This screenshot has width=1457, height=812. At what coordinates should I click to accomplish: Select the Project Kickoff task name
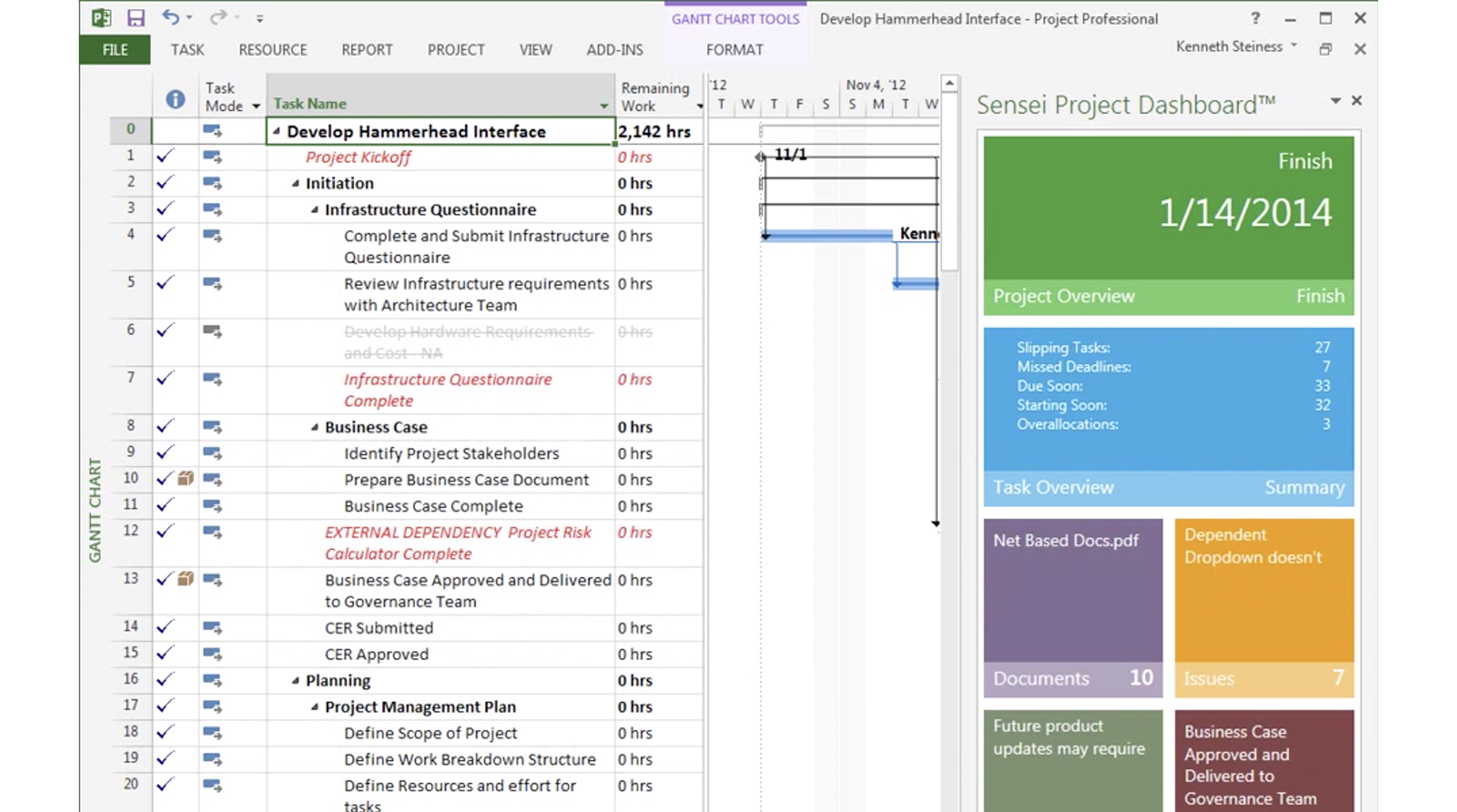coord(358,157)
